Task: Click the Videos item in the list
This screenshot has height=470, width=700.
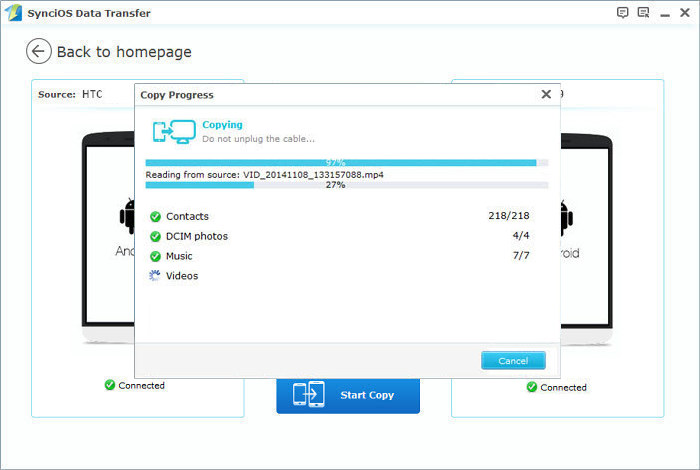Action: [x=182, y=276]
